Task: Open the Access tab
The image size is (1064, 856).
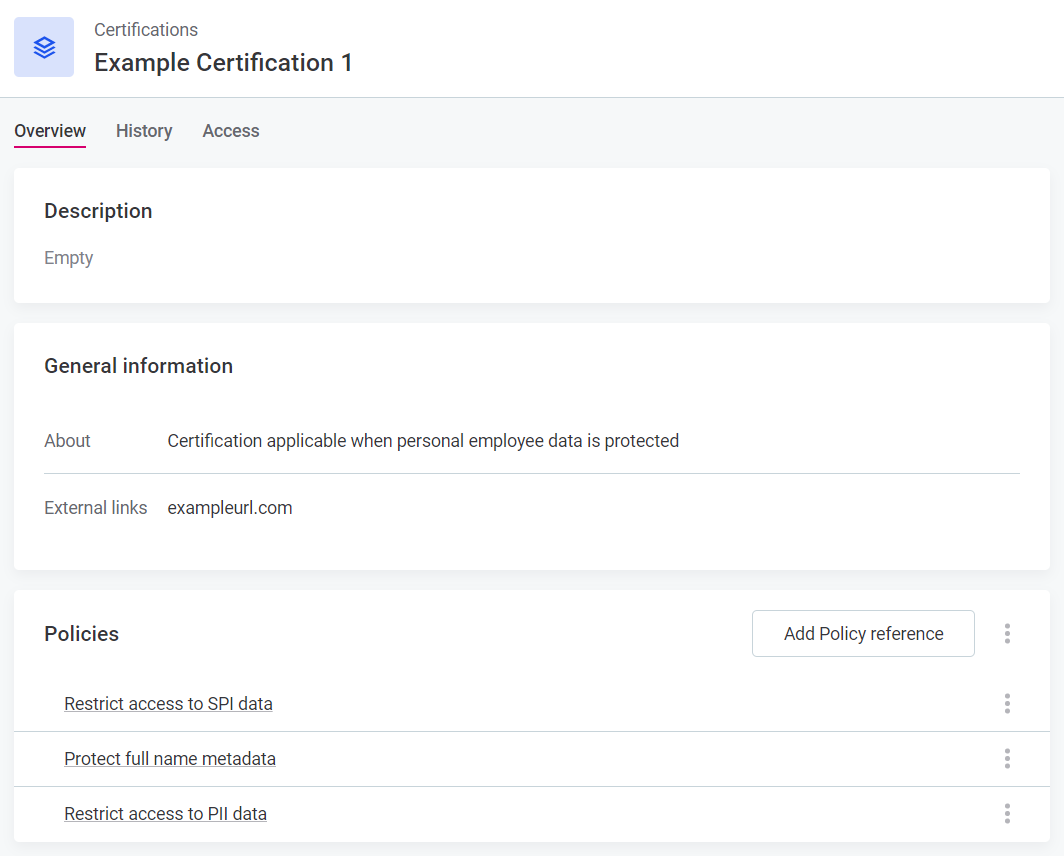Action: (230, 131)
